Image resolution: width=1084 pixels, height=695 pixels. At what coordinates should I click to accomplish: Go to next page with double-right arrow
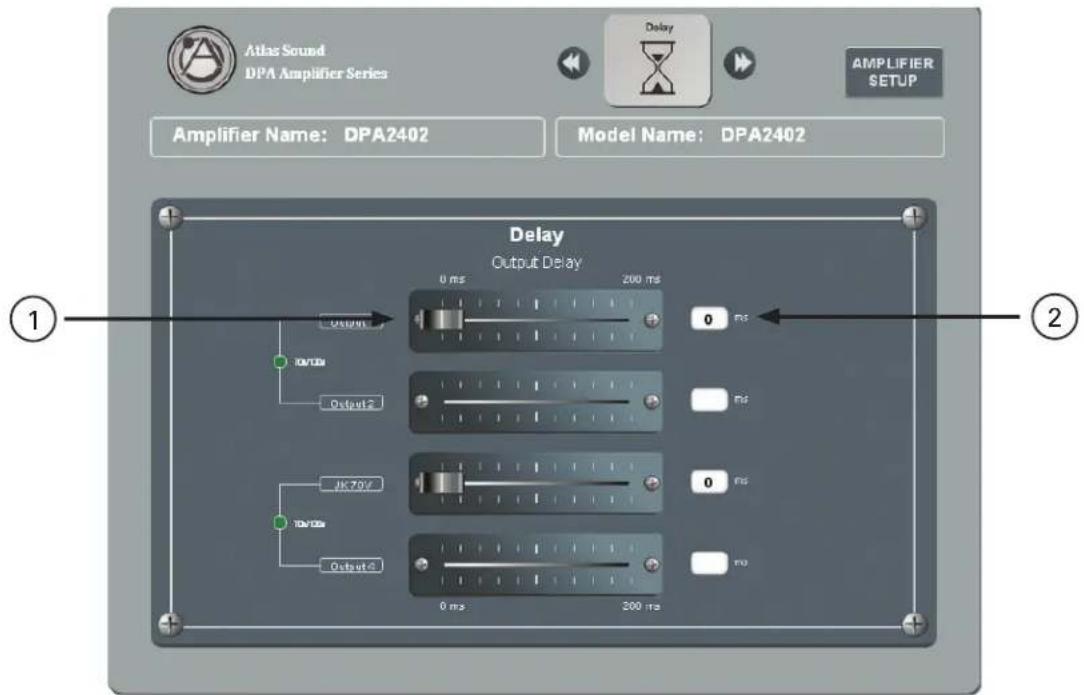point(740,64)
